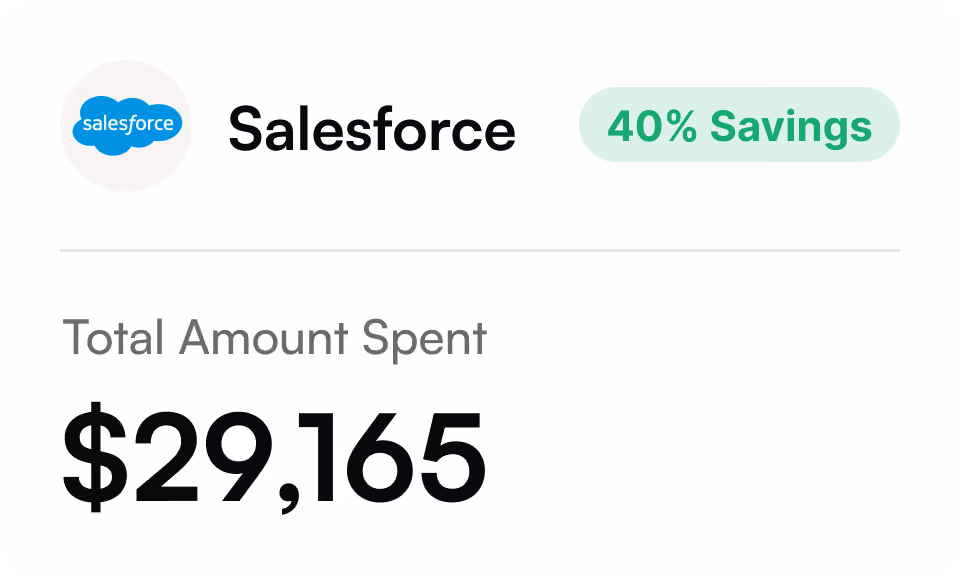Click the word Spent in the label
Screen dimensions: 960x576
point(424,340)
